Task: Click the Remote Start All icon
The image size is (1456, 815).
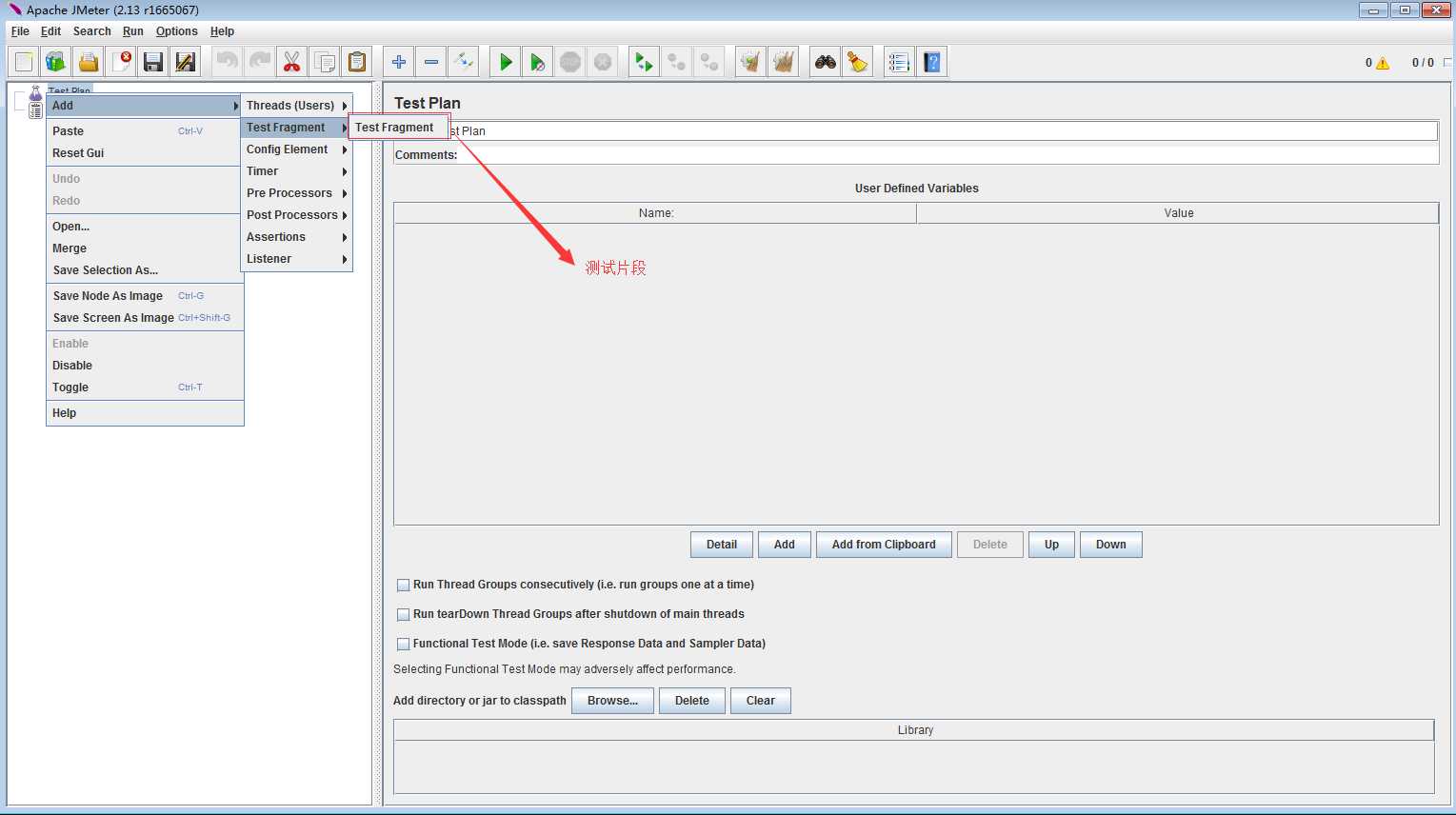Action: click(x=645, y=62)
